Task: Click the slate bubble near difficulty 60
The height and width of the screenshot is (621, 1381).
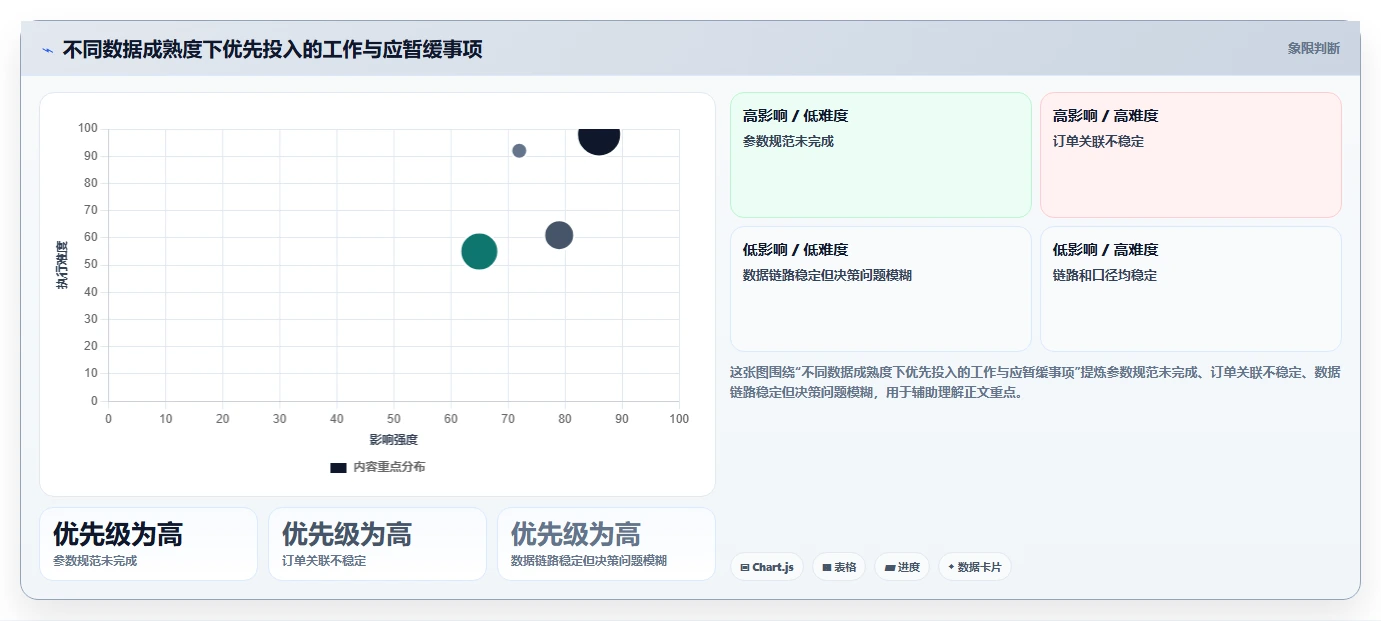Action: click(559, 235)
